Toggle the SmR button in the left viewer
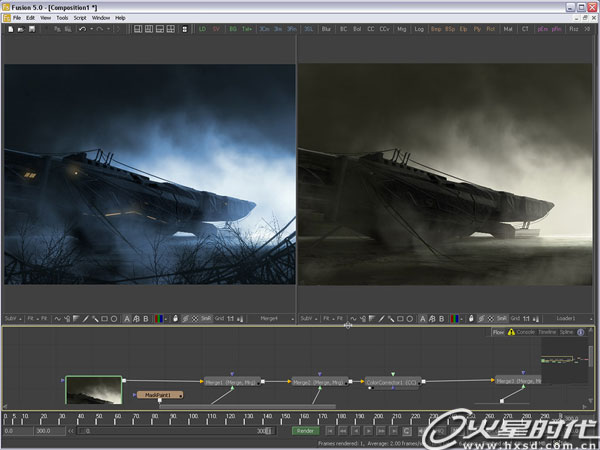600x450 pixels. pyautogui.click(x=206, y=318)
